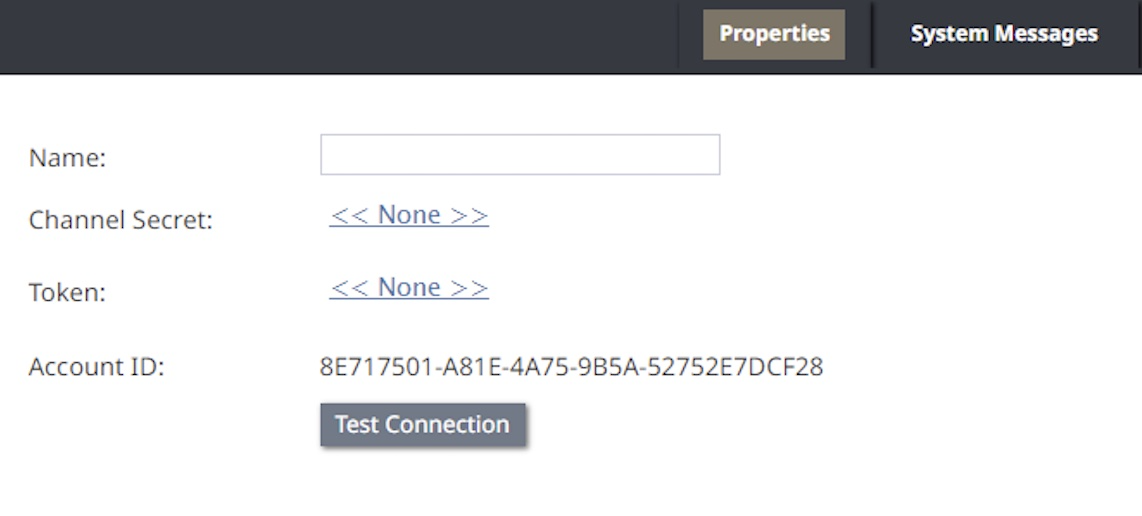Click into the Name text field
The height and width of the screenshot is (516, 1142).
(x=520, y=155)
